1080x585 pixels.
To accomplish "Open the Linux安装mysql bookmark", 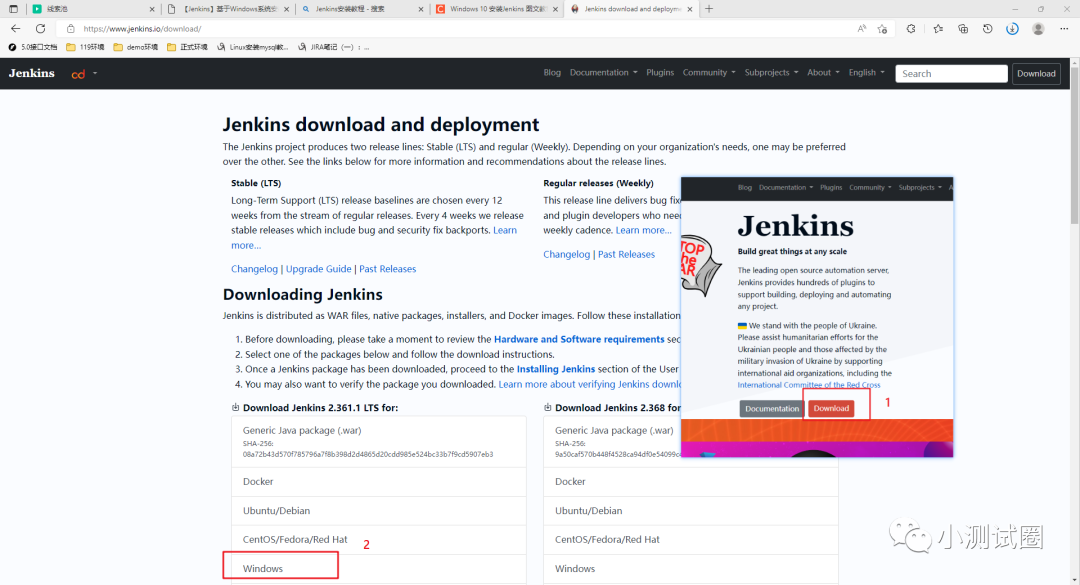I will coord(253,47).
